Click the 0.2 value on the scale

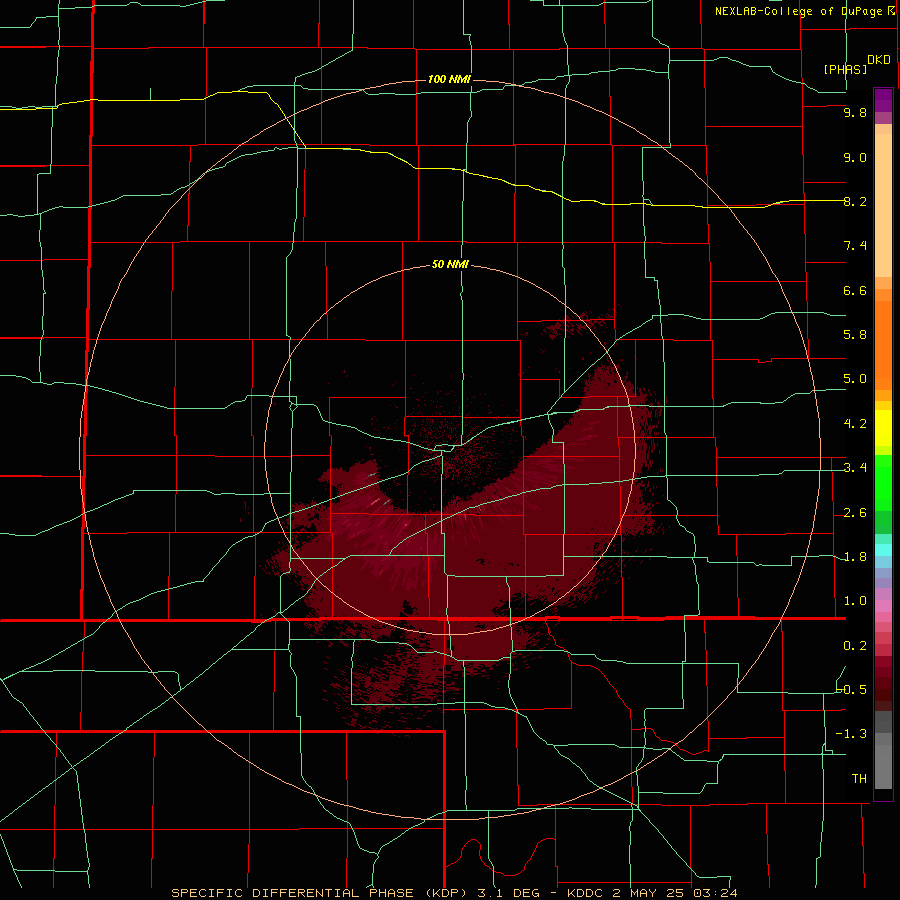(x=855, y=646)
